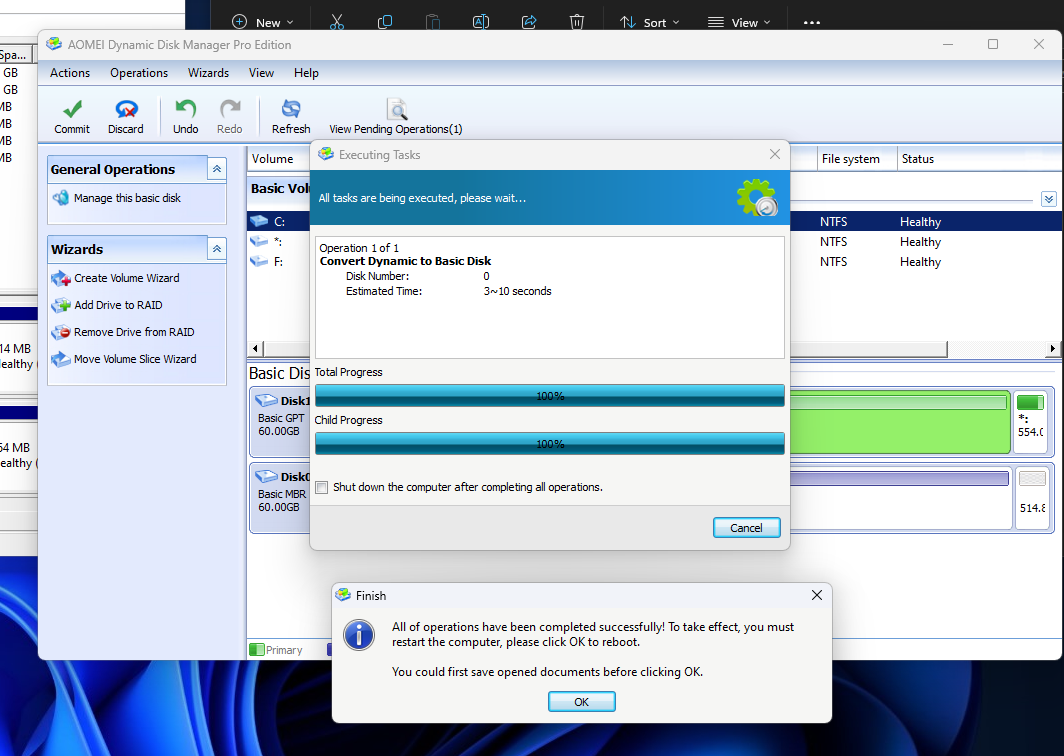Viewport: 1064px width, 756px height.
Task: Open the File Explorer New dropdown
Action: (263, 22)
